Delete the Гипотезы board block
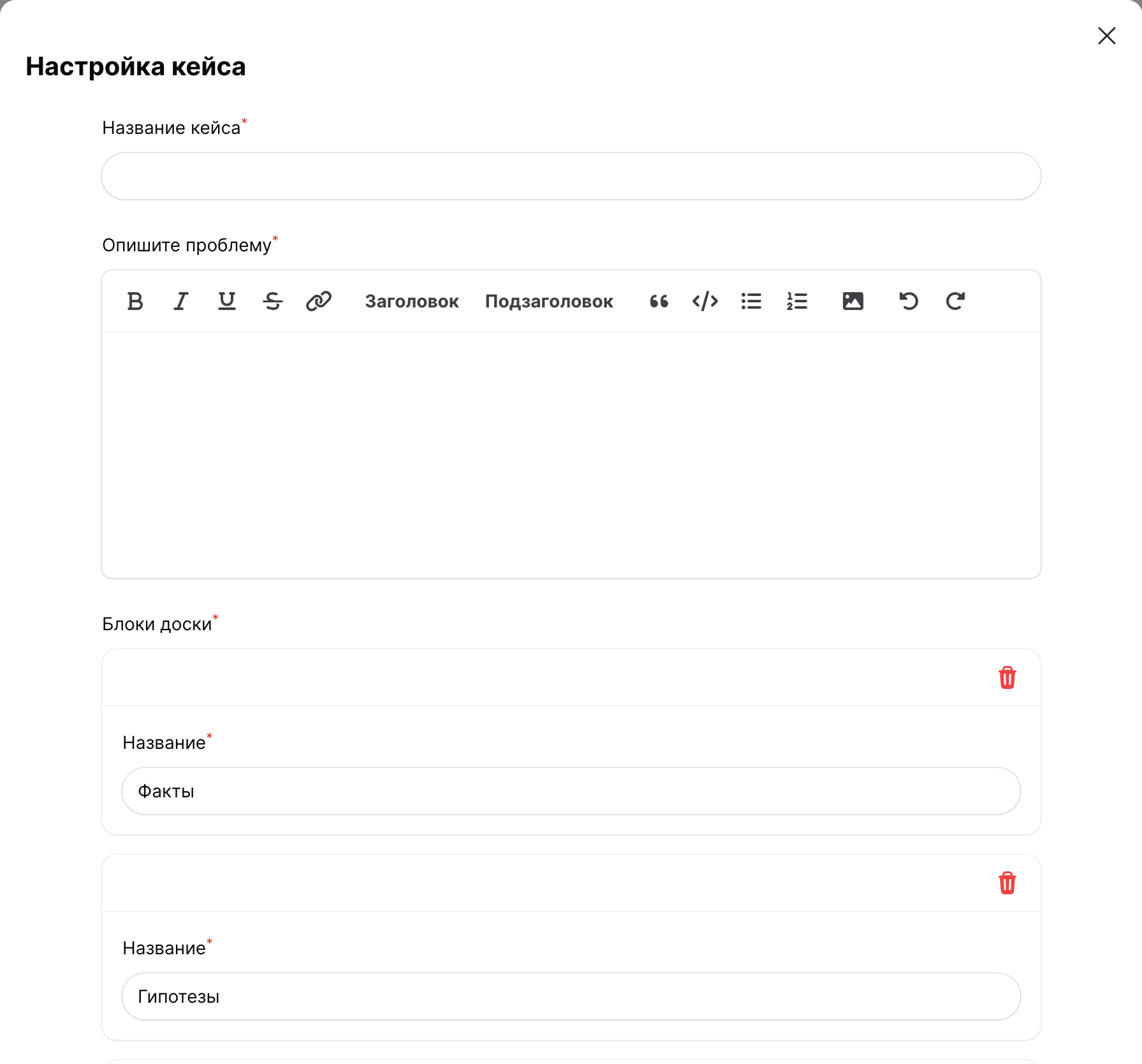Screen dimensions: 1142x1064 (x=1007, y=883)
